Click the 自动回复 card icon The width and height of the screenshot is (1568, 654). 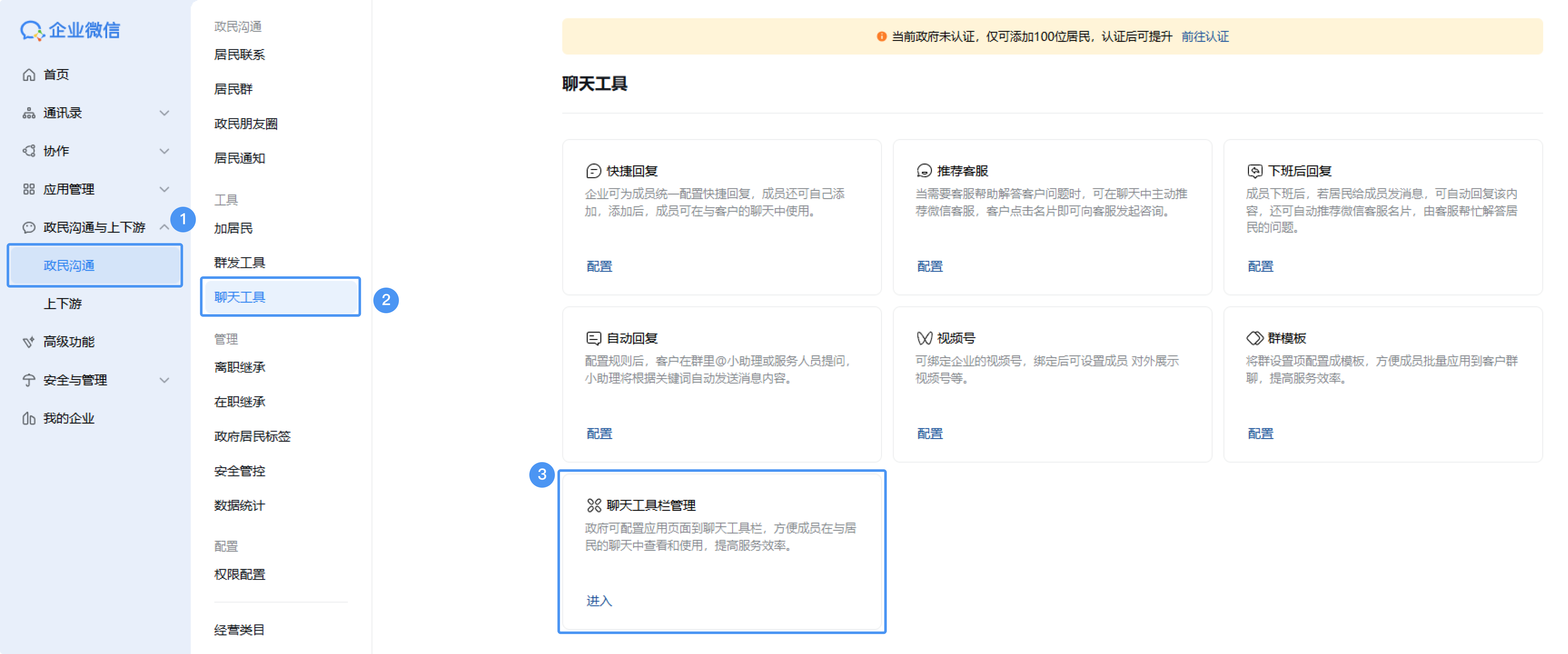pyautogui.click(x=593, y=338)
